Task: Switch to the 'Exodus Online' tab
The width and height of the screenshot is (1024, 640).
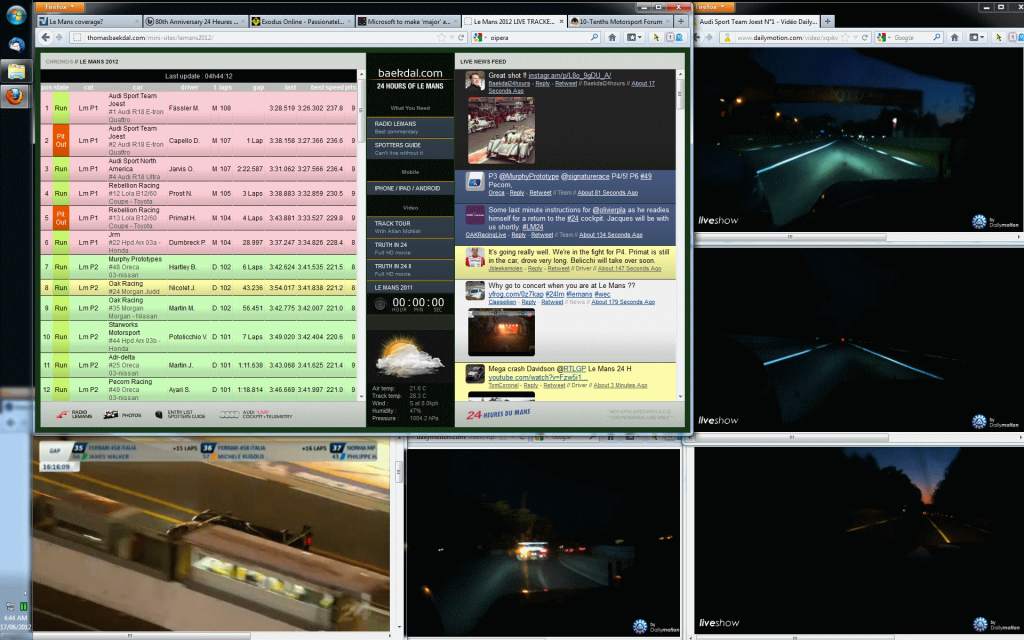Action: (x=302, y=22)
